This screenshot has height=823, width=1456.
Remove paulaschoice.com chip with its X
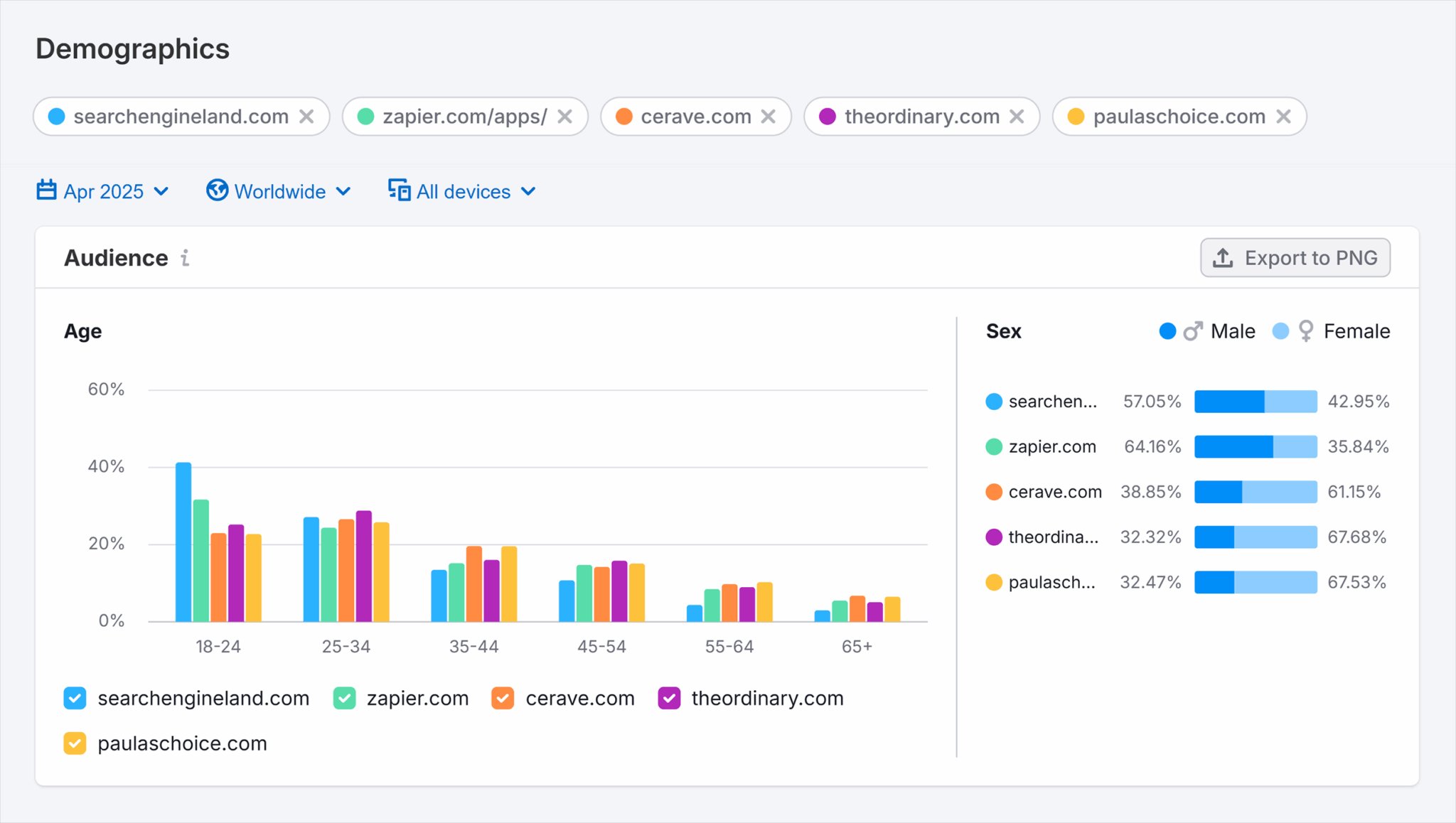click(1283, 117)
